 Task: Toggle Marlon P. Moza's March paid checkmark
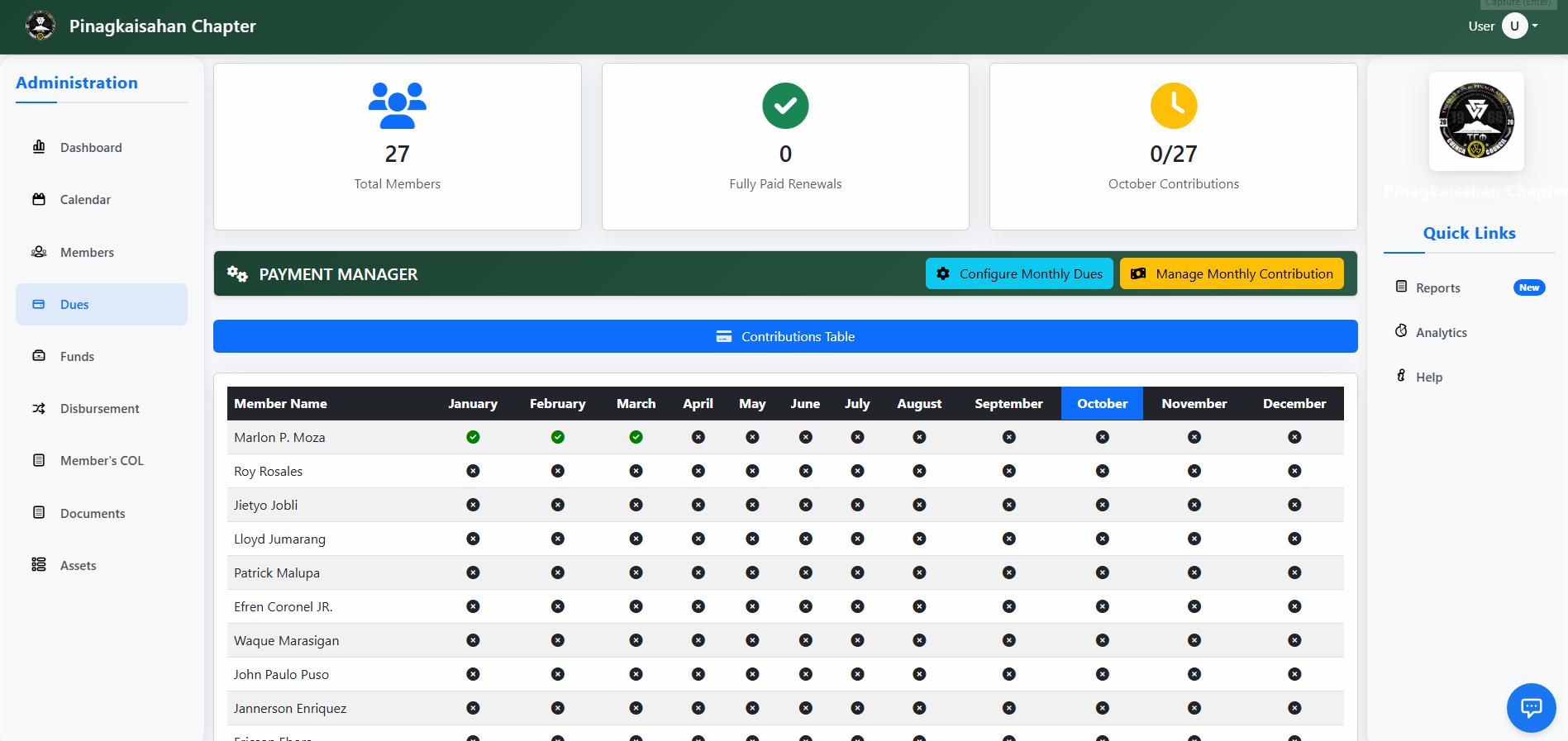coord(636,437)
